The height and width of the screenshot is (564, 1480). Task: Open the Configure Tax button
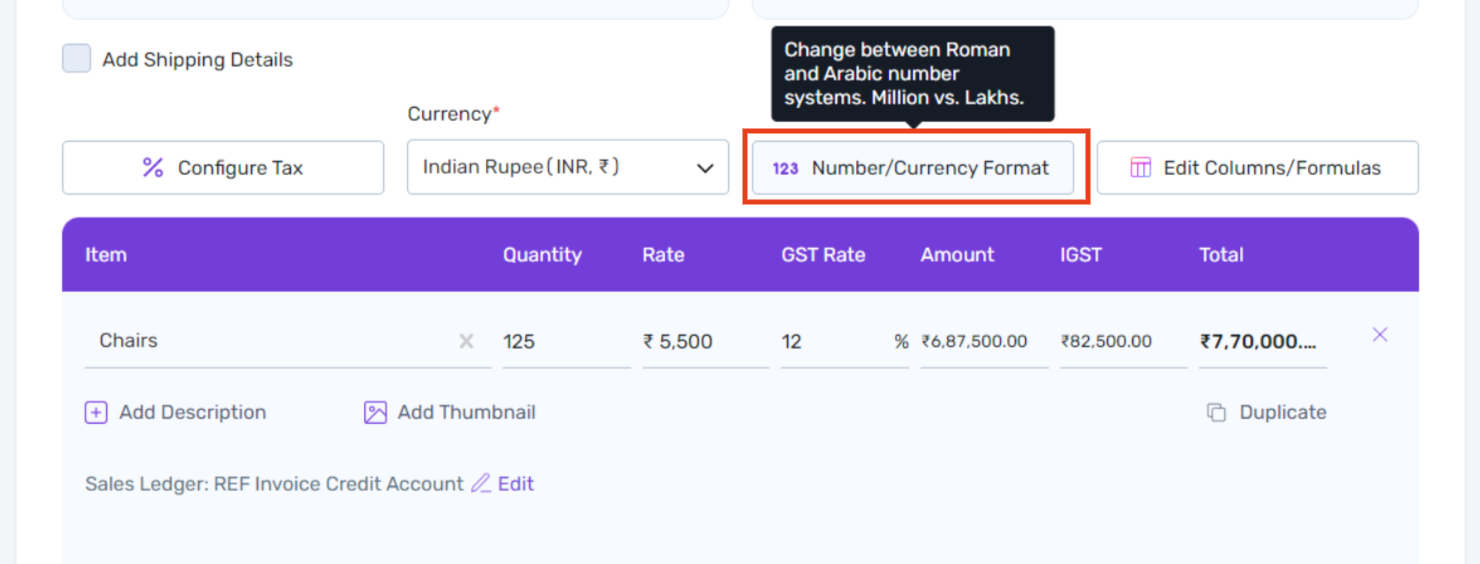[223, 168]
